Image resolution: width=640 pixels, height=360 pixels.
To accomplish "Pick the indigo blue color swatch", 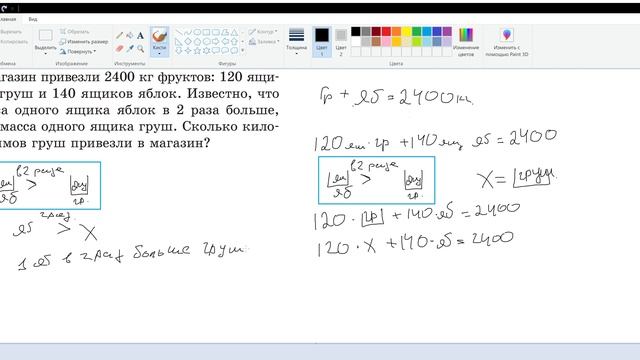I will (437, 31).
